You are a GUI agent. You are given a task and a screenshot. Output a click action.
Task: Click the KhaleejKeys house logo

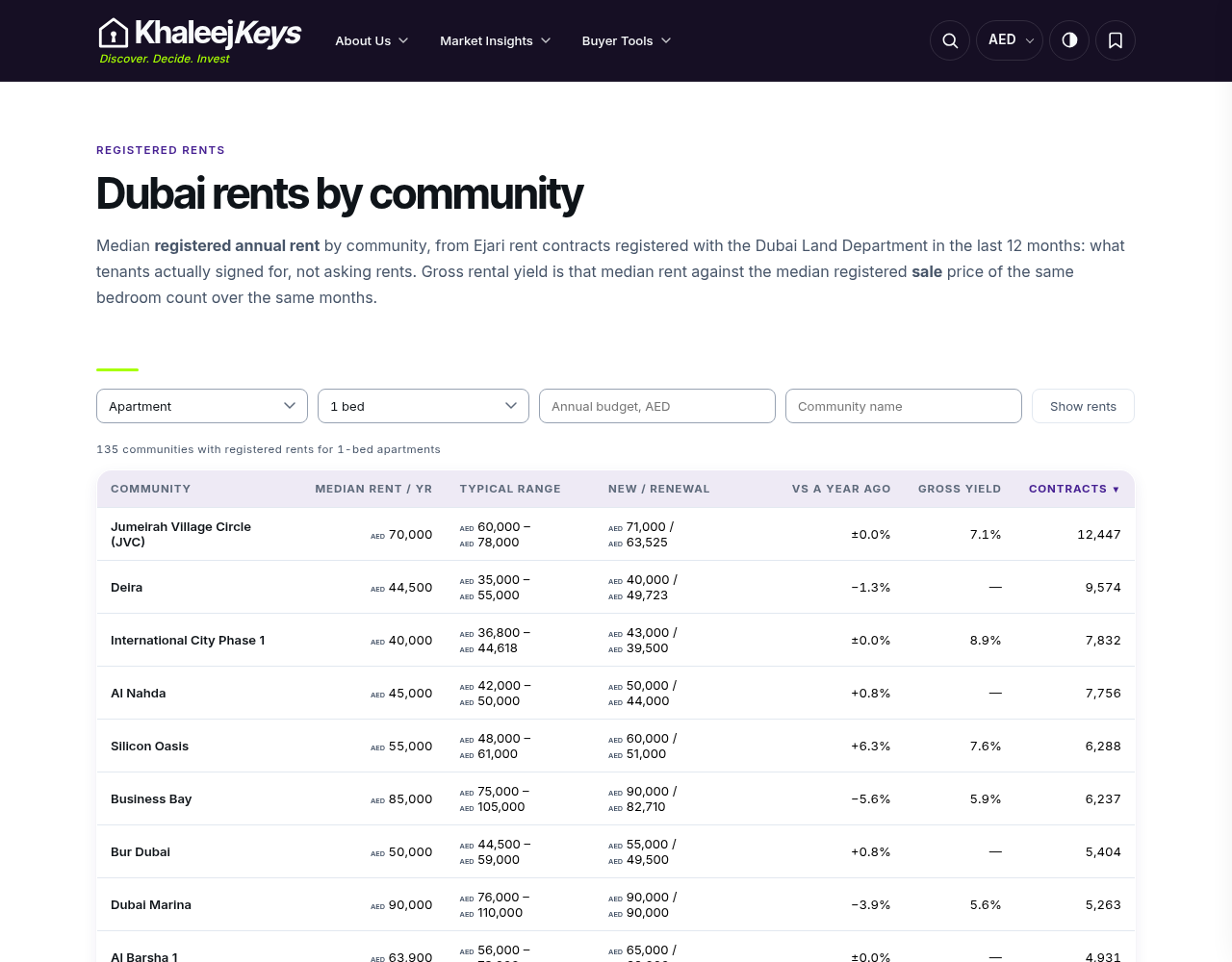pyautogui.click(x=200, y=40)
